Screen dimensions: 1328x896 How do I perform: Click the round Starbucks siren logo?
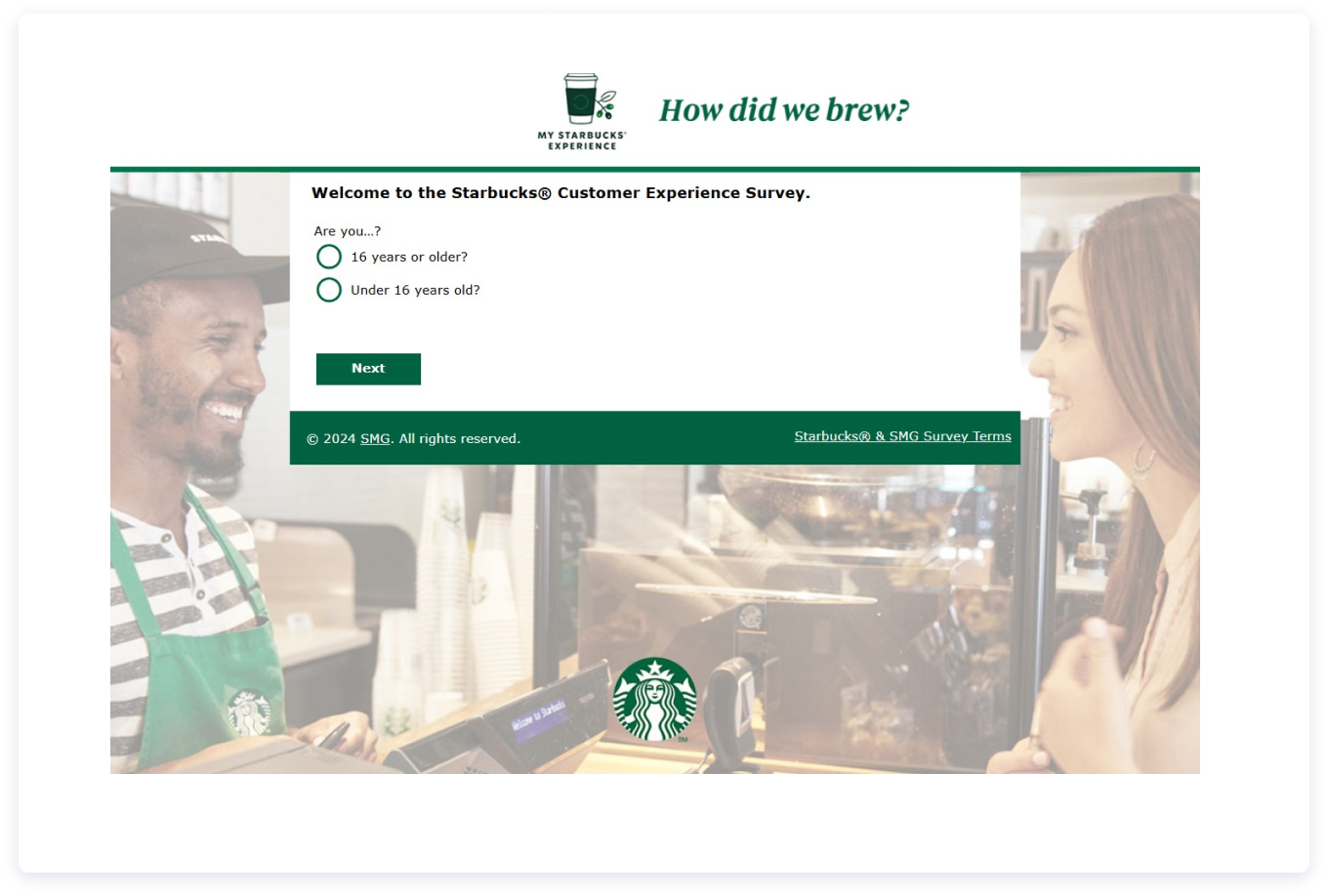click(x=654, y=699)
